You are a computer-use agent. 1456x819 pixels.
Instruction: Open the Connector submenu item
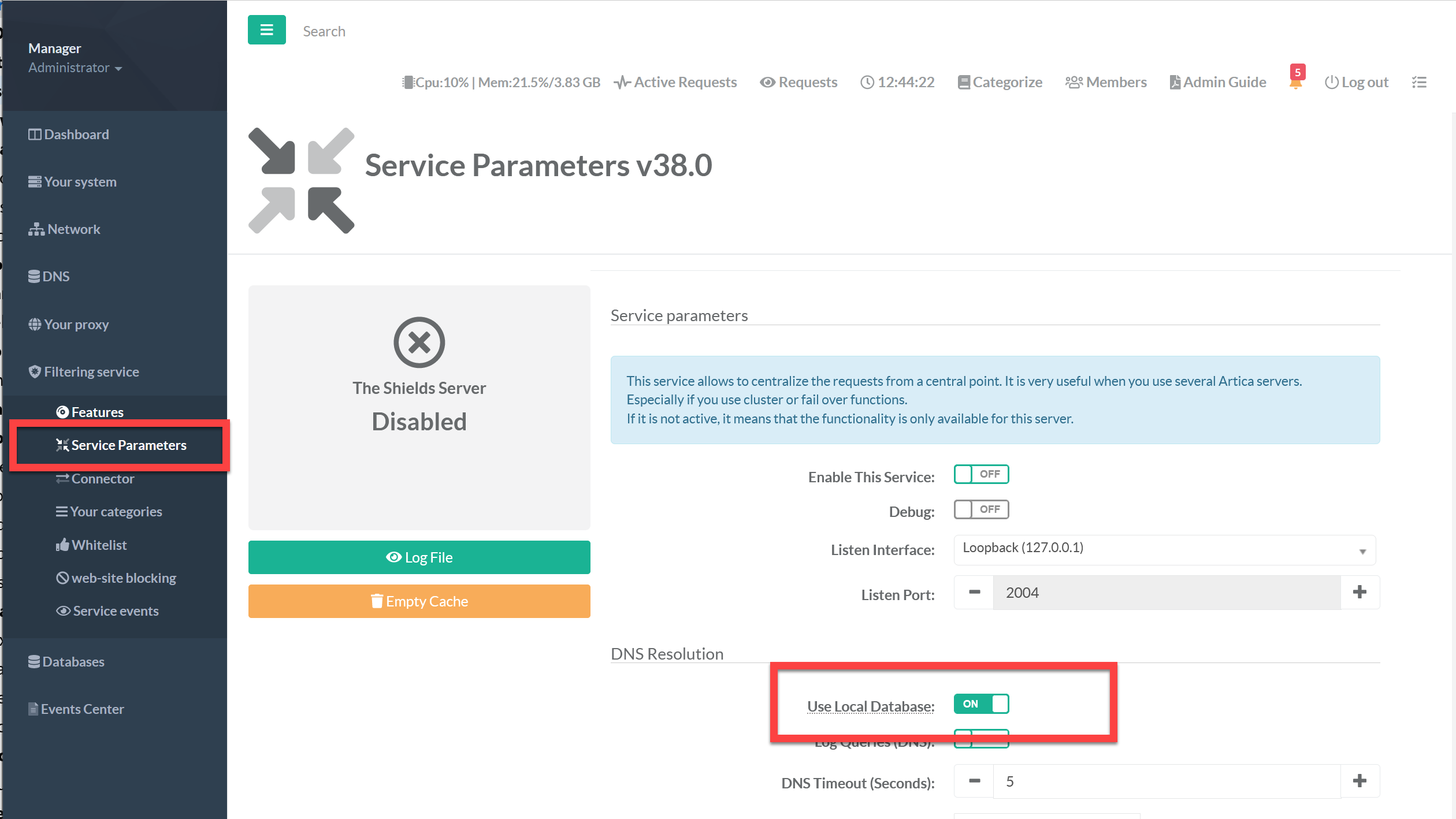click(102, 479)
